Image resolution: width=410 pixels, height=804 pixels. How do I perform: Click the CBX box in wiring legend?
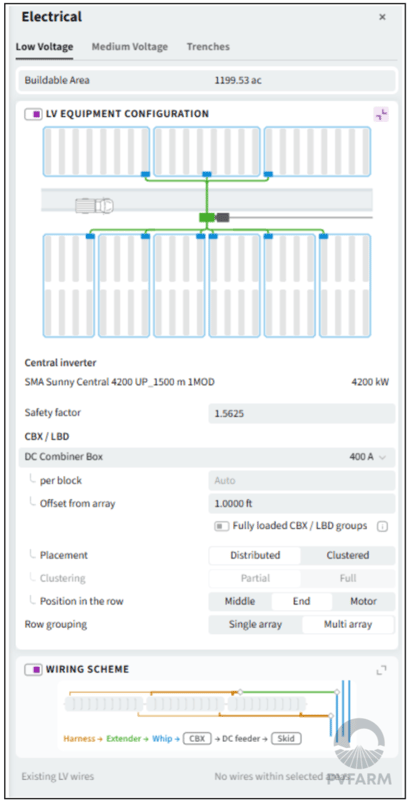pyautogui.click(x=197, y=739)
